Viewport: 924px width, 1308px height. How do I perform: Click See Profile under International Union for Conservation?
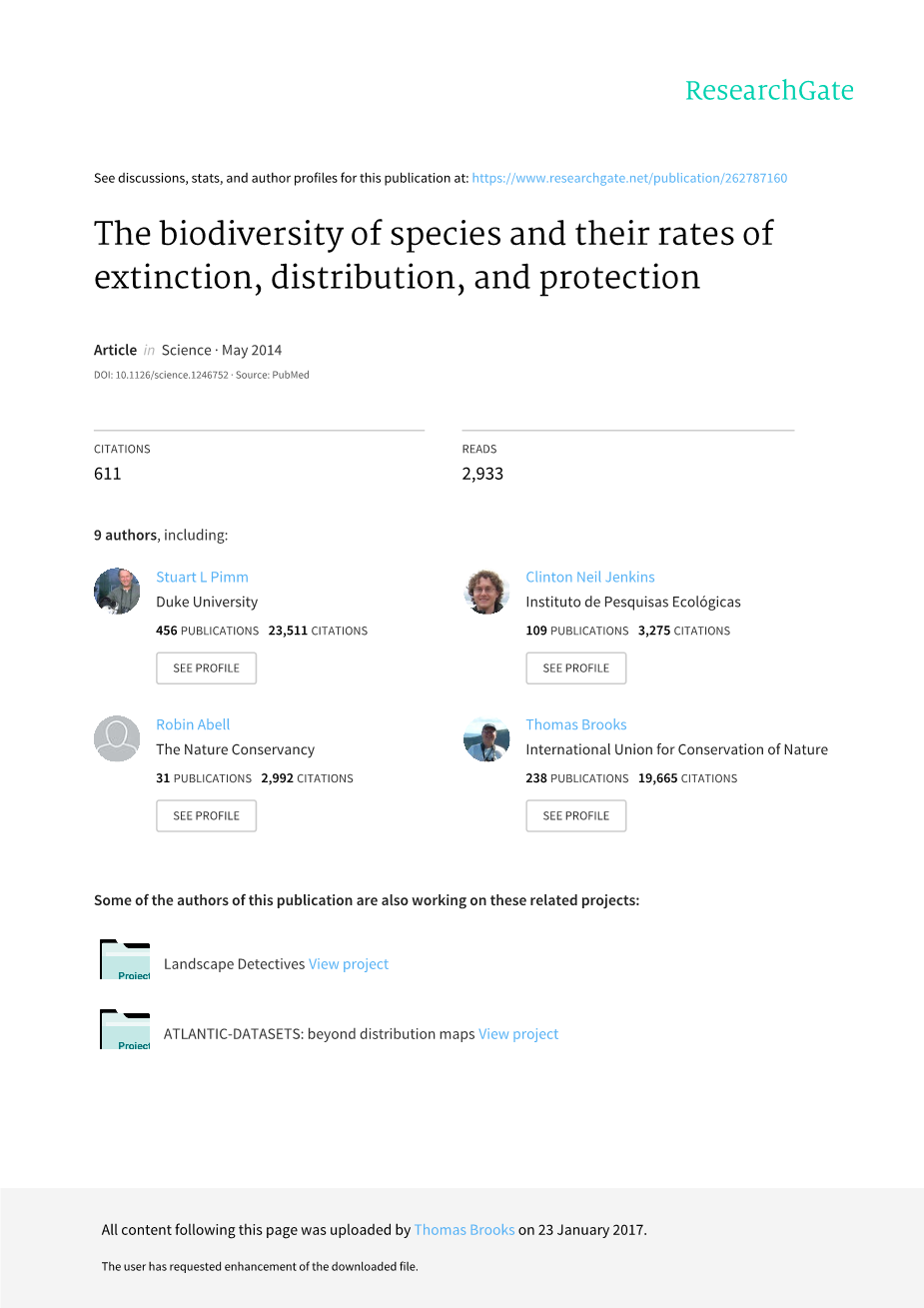click(x=575, y=816)
